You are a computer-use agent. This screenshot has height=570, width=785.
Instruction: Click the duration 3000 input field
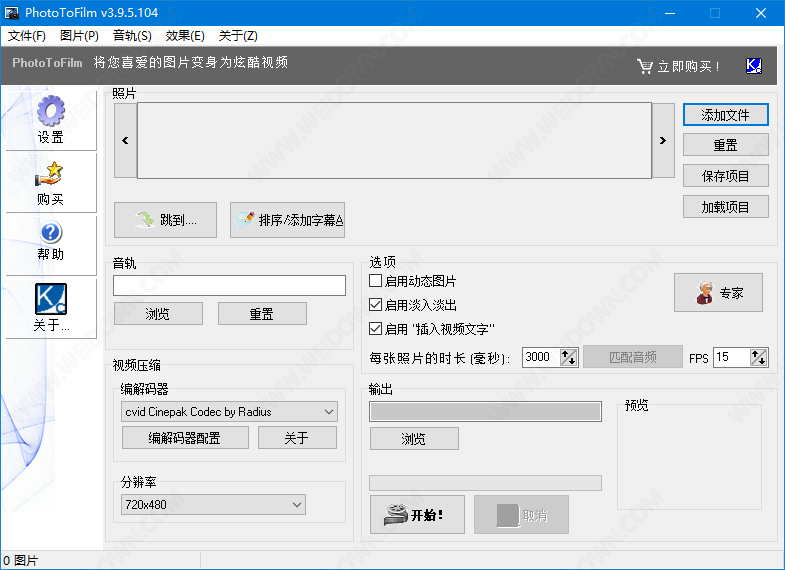[x=541, y=357]
